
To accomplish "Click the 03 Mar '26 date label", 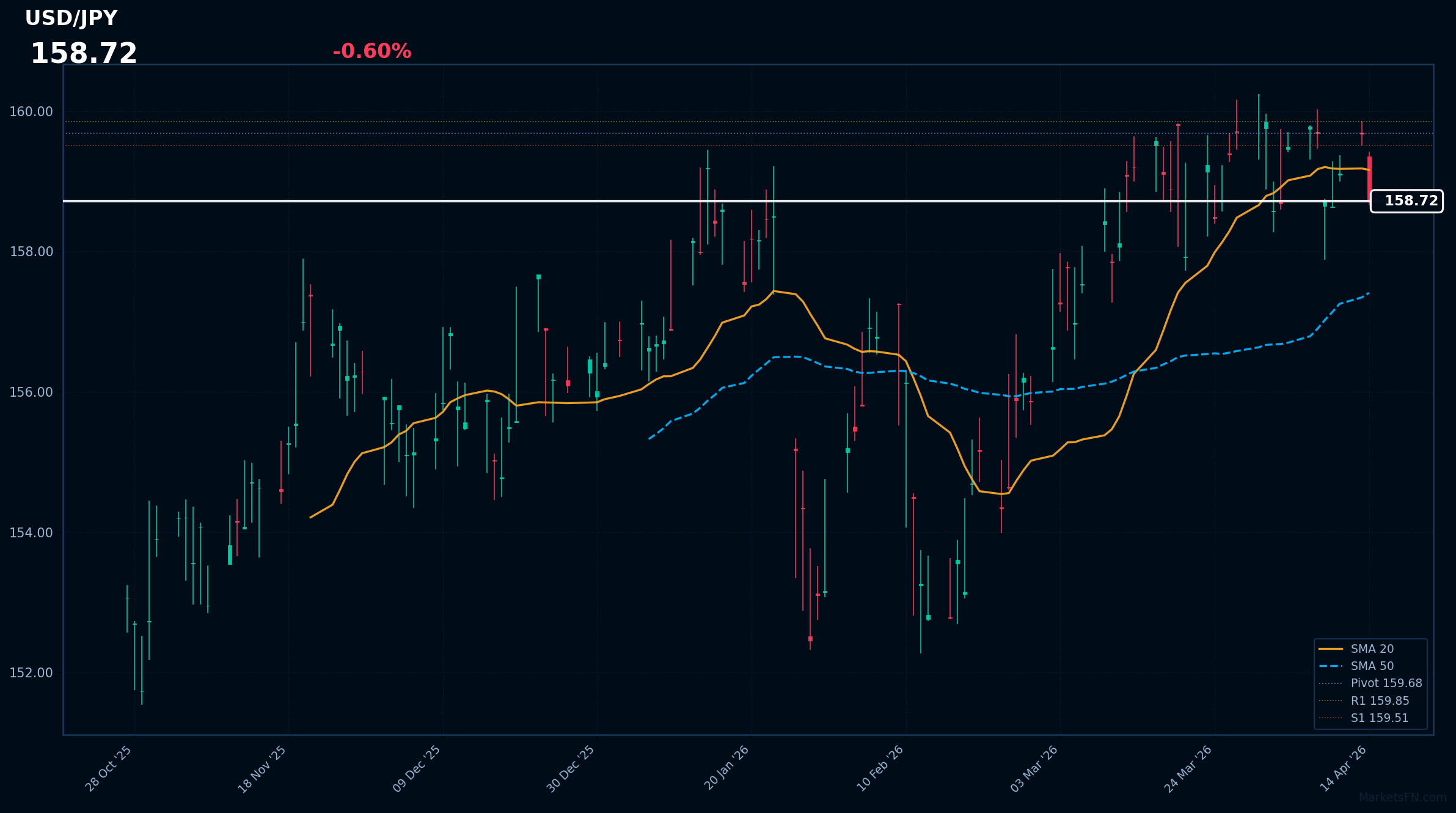I will [x=1034, y=770].
